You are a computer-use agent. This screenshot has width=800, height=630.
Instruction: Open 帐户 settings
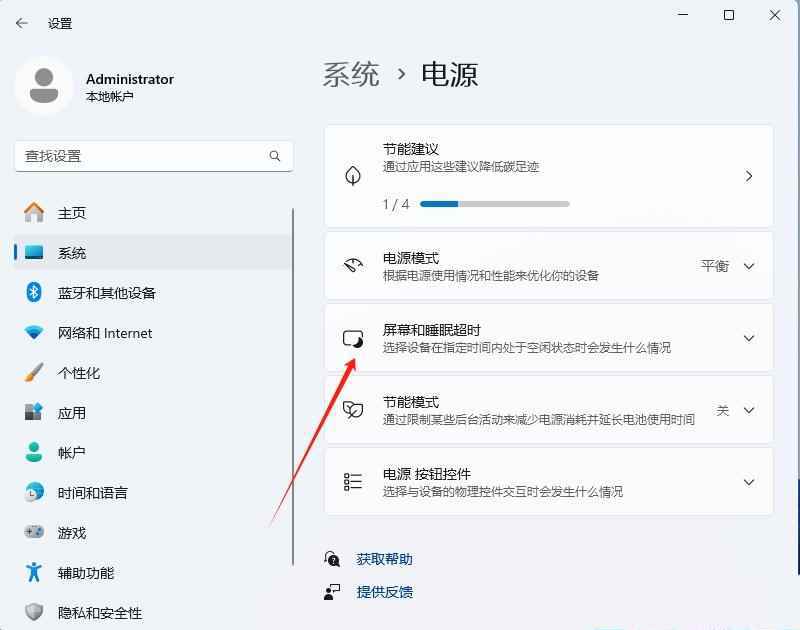[154, 452]
